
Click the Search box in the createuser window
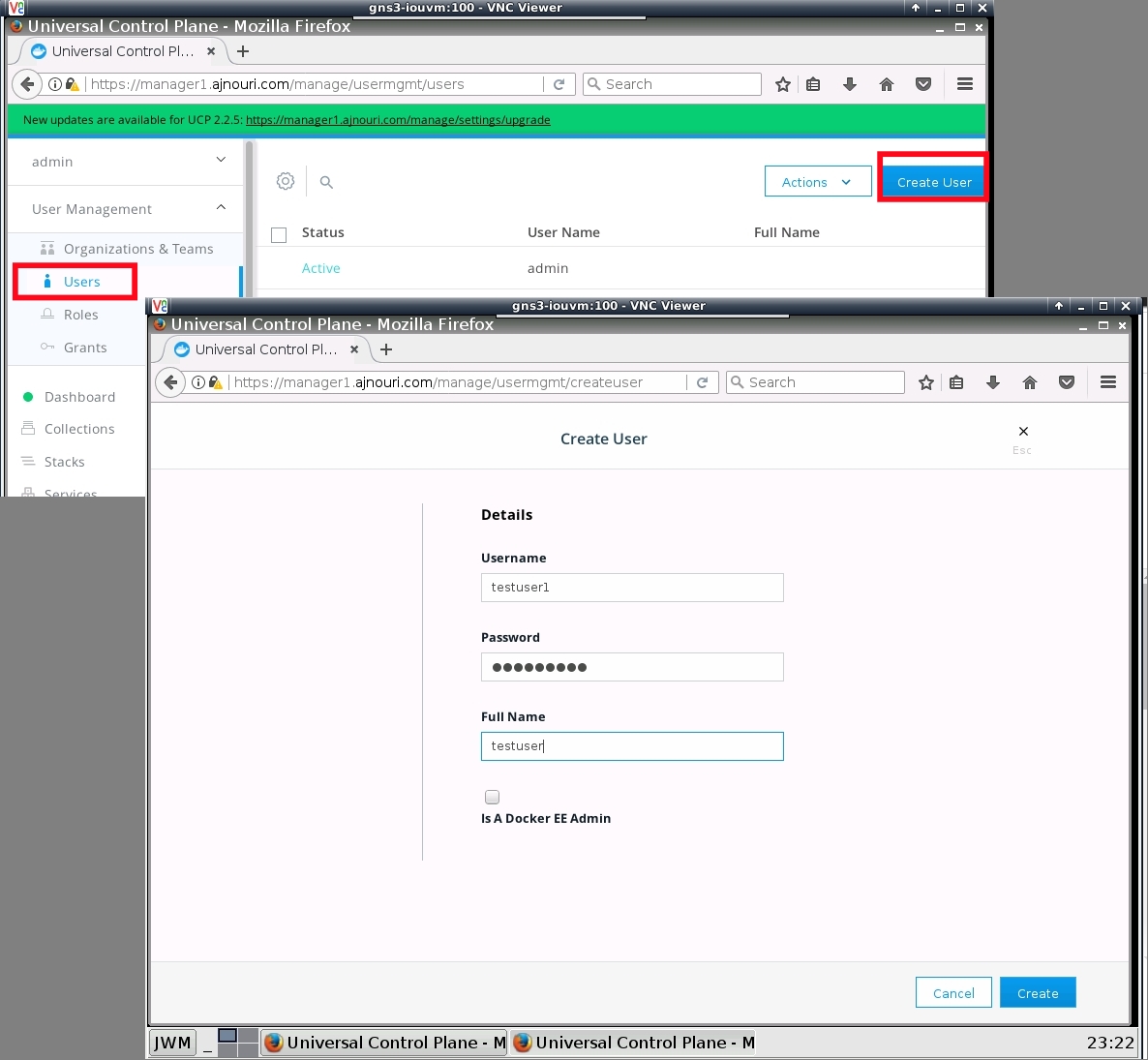[x=816, y=382]
